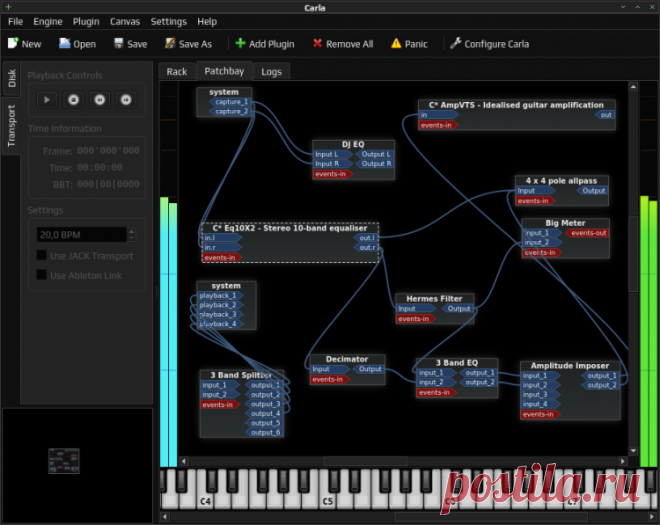Open the Help menu
The height and width of the screenshot is (525, 660).
click(x=207, y=21)
